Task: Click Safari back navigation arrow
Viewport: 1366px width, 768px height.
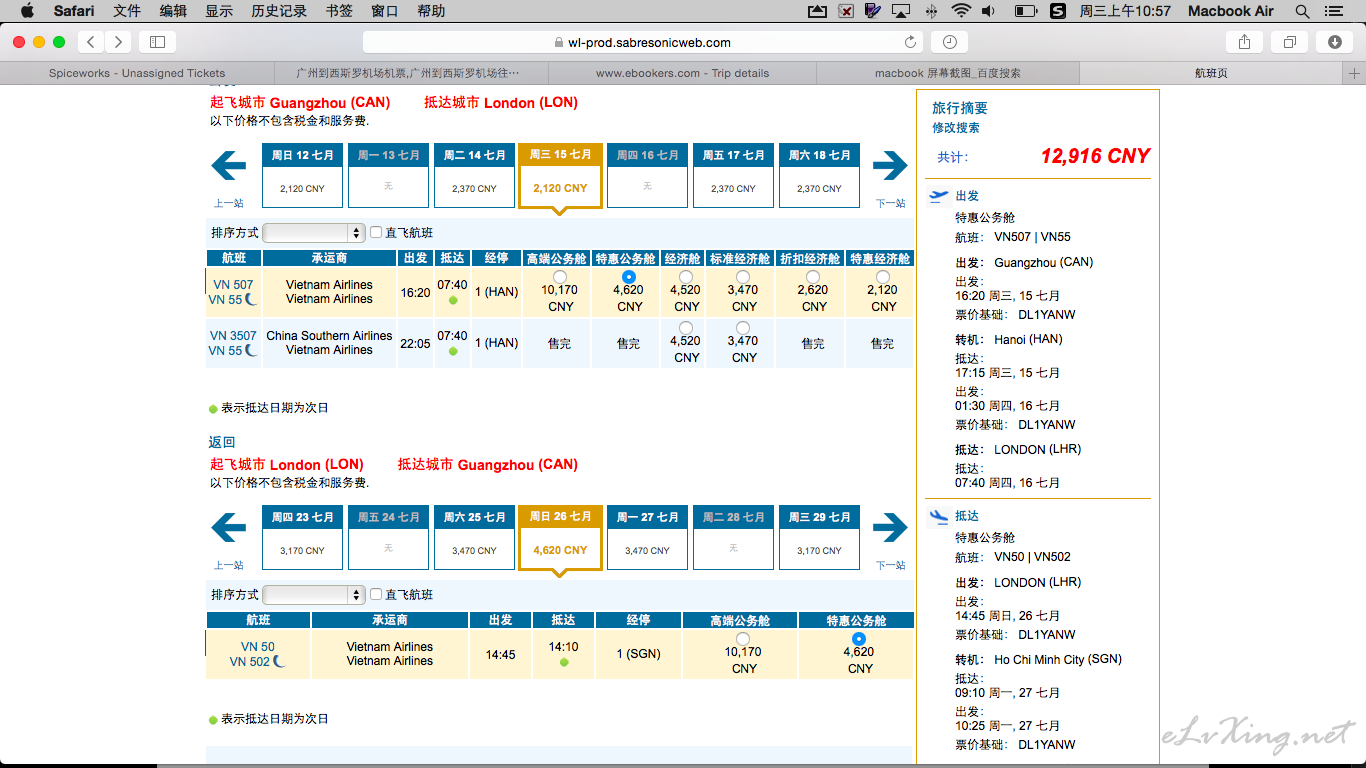Action: [91, 42]
